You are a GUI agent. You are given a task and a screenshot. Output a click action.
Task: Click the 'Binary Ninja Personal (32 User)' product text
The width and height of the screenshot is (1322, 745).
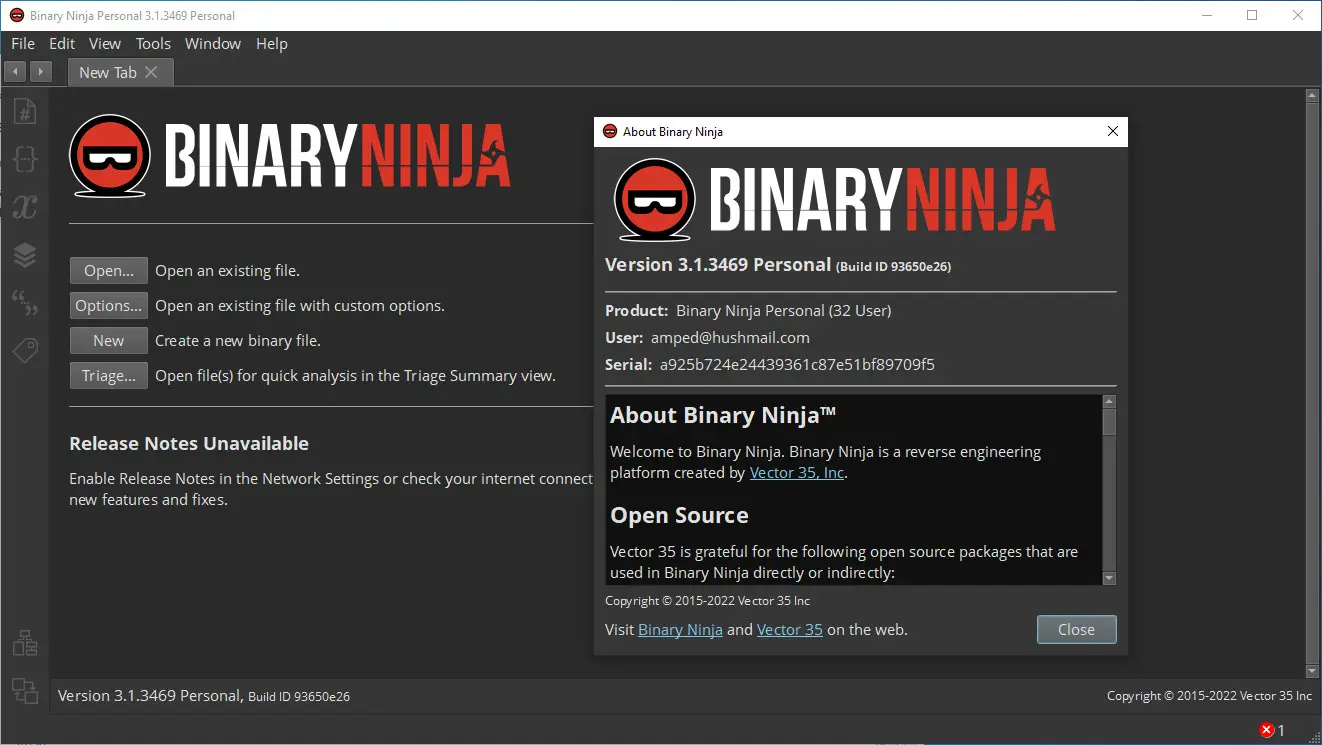783,311
